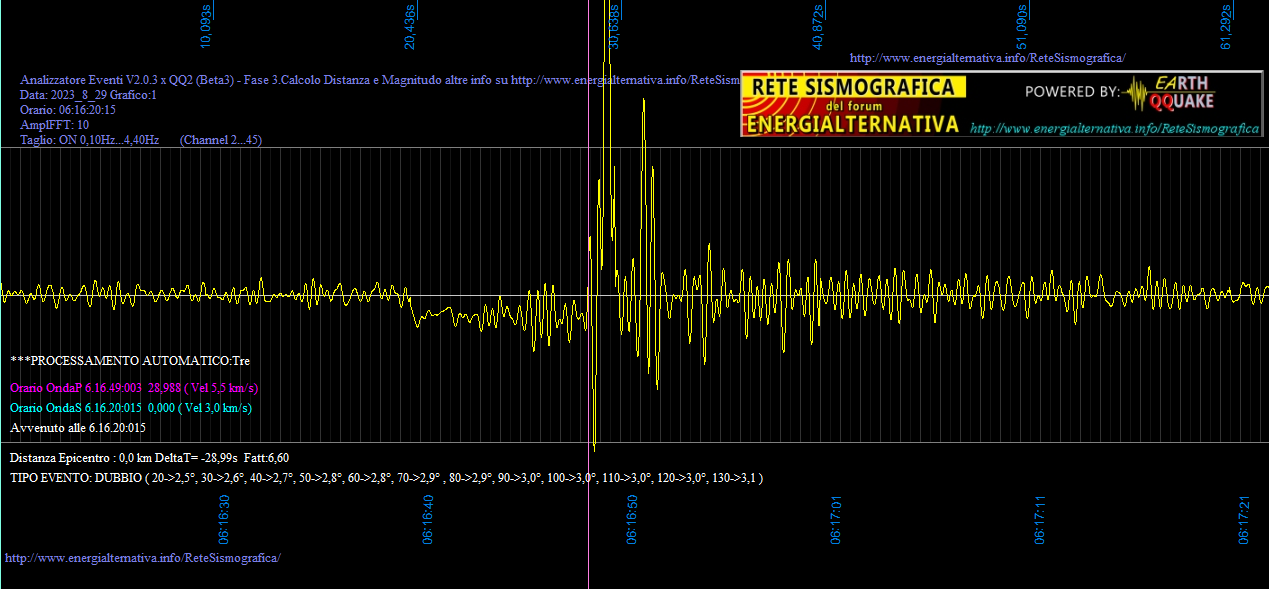Viewport: 1269px width, 589px height.
Task: Select the TIPO EVENTO: DUBBIO line
Action: 387,478
